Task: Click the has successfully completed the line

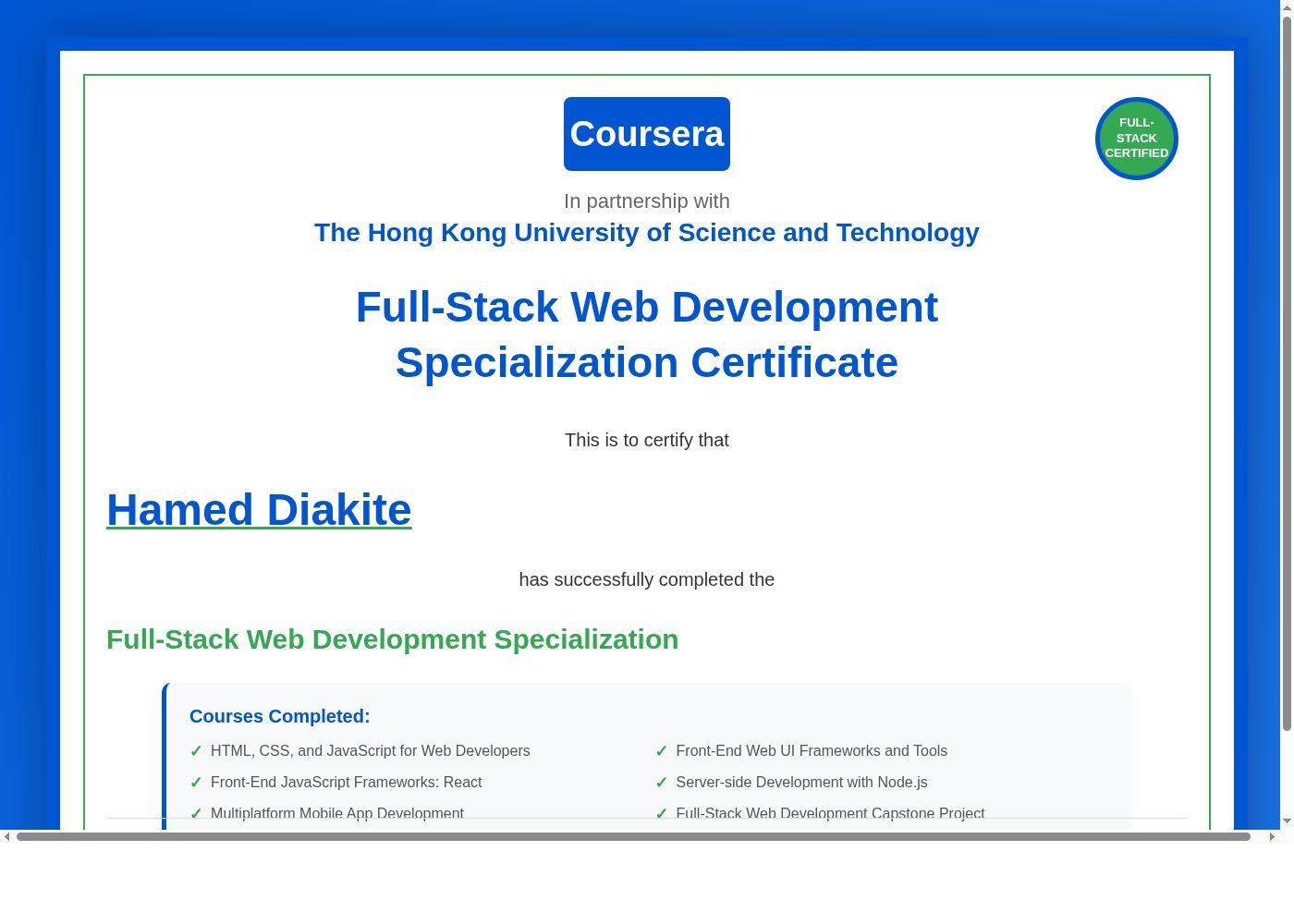Action: (646, 579)
